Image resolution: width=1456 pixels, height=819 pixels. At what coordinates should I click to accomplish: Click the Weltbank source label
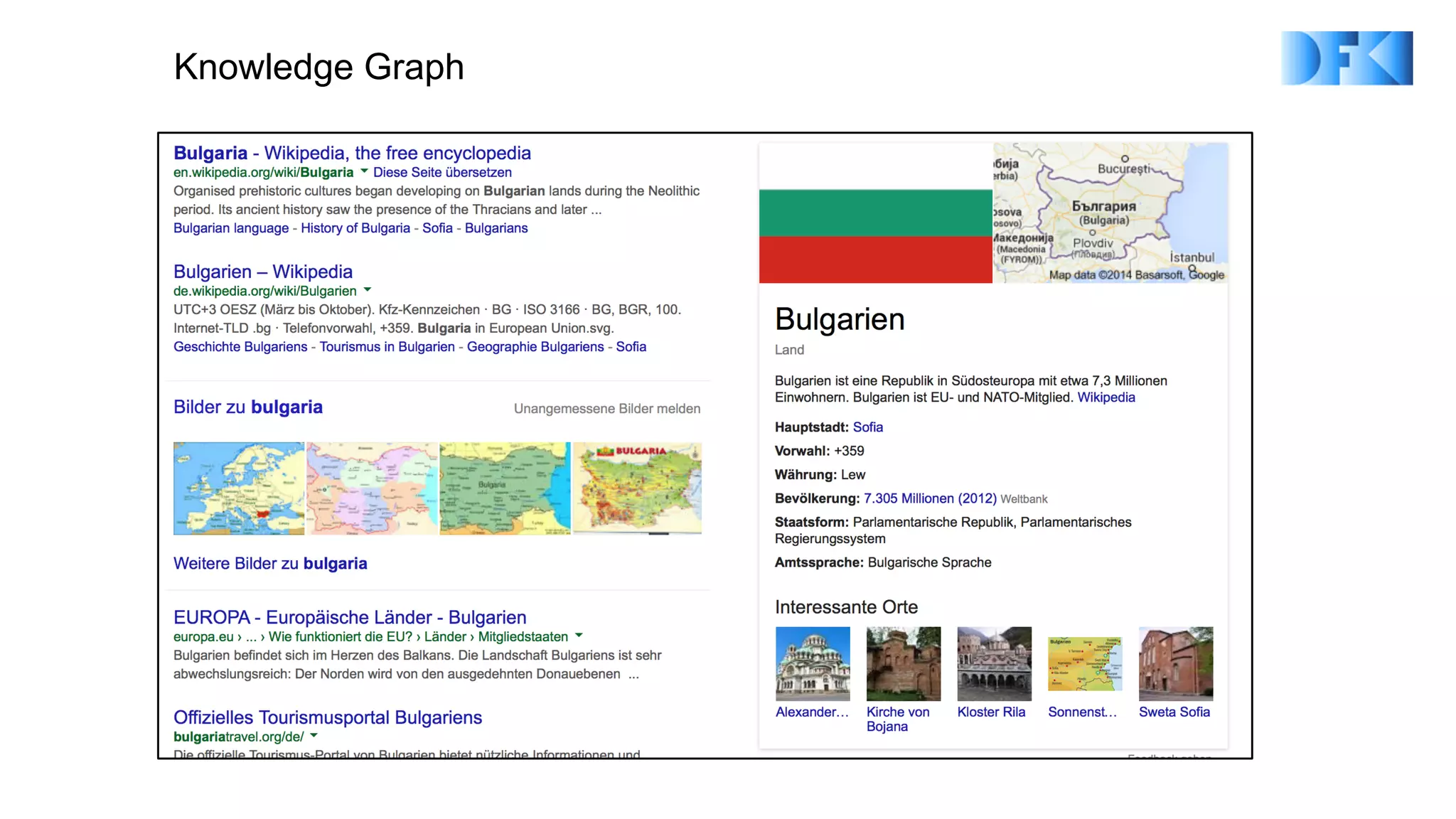pos(1024,499)
